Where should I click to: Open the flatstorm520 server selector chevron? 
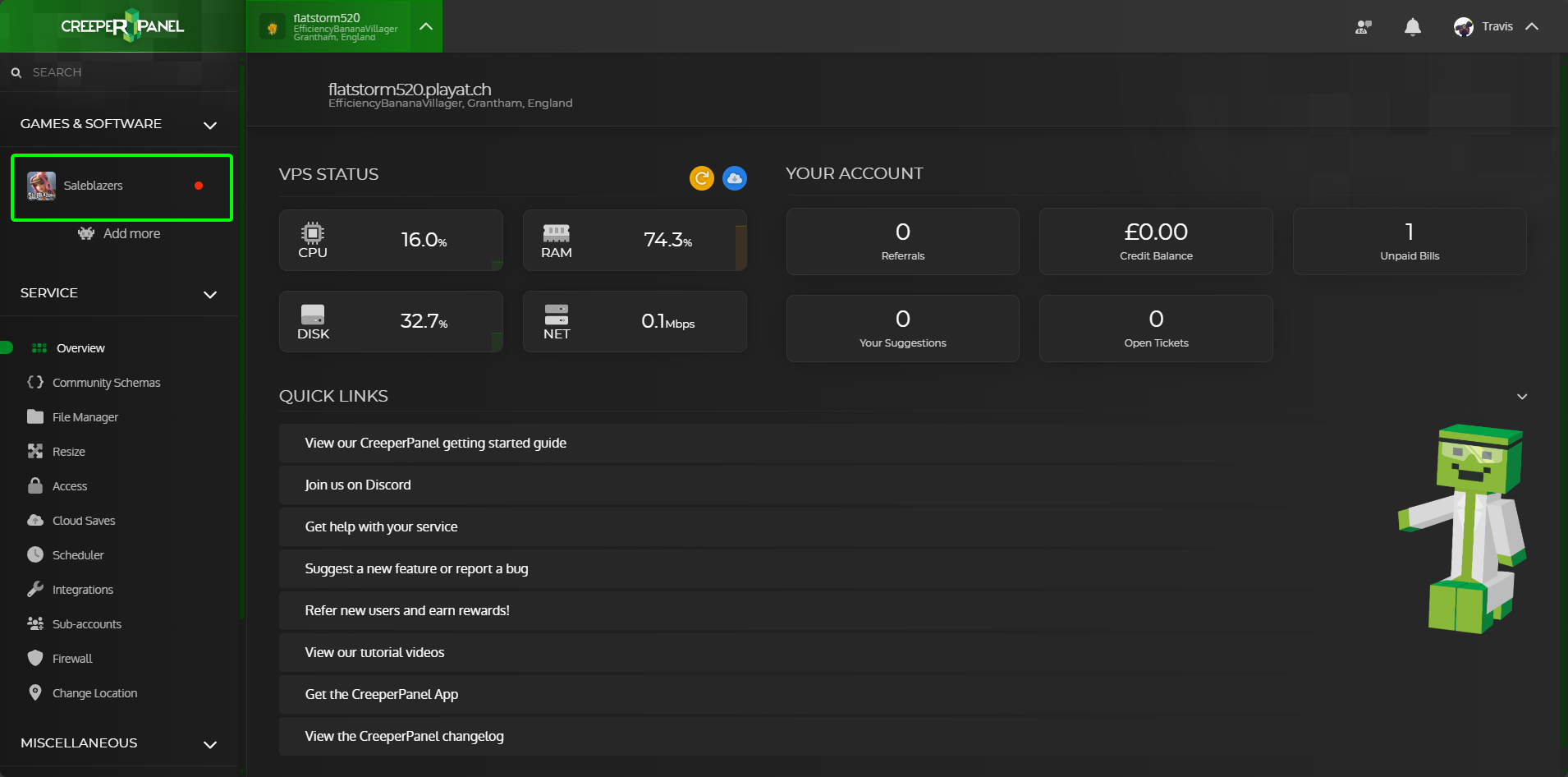click(426, 26)
